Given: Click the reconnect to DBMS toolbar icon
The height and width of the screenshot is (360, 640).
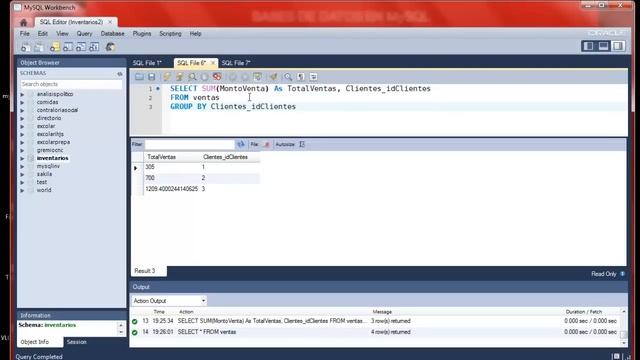Looking at the screenshot, I should (x=110, y=47).
